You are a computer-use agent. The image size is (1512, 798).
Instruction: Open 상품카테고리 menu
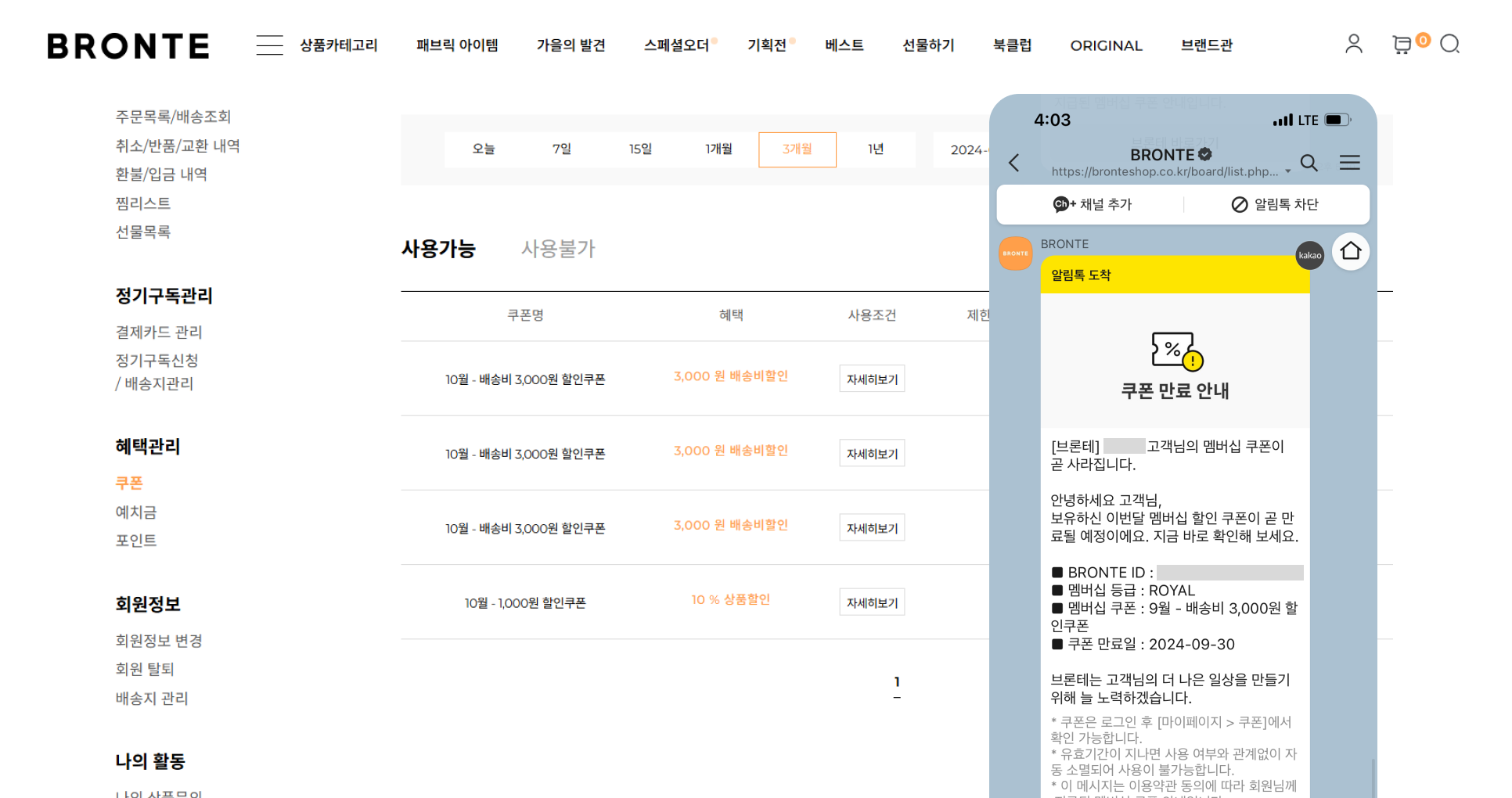click(339, 45)
